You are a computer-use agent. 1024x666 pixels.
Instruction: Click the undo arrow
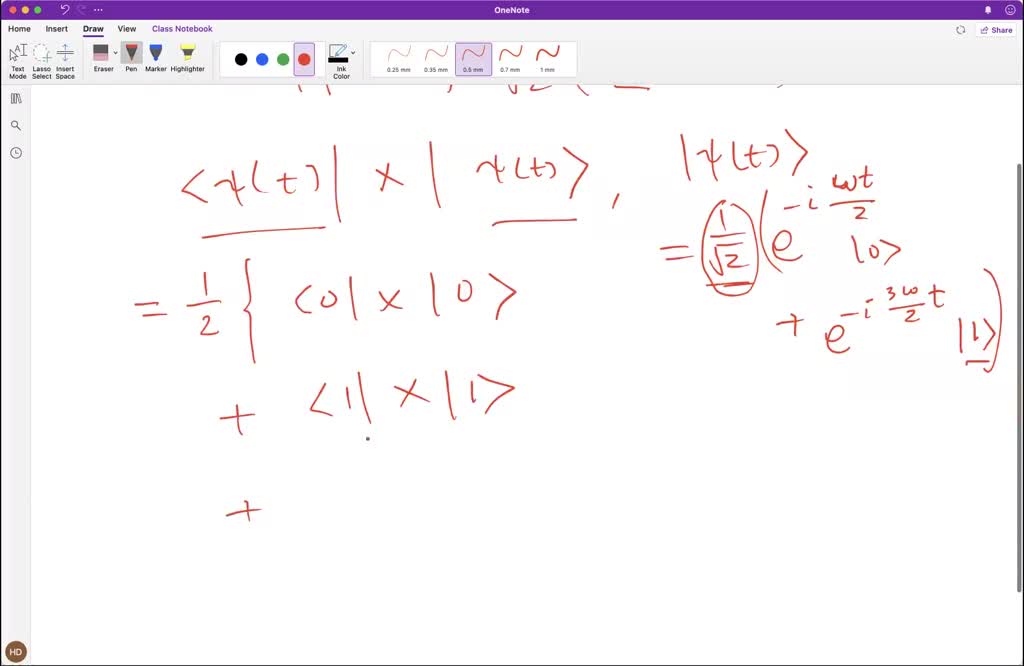click(x=64, y=10)
